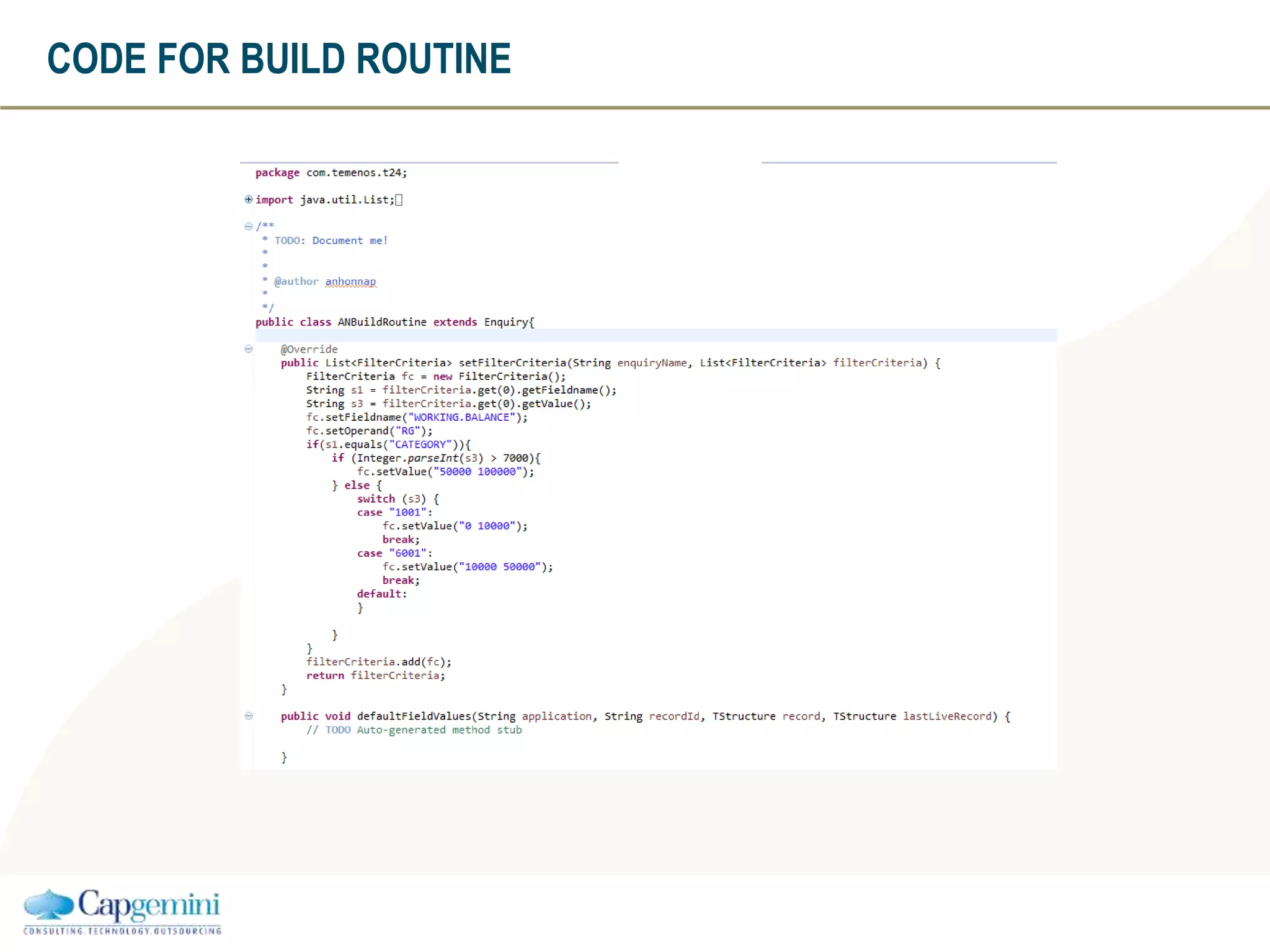Screen dimensions: 1270x952
Task: Click the 'CODE FOR BUILD ROUTINE' slide title
Action: pos(279,59)
